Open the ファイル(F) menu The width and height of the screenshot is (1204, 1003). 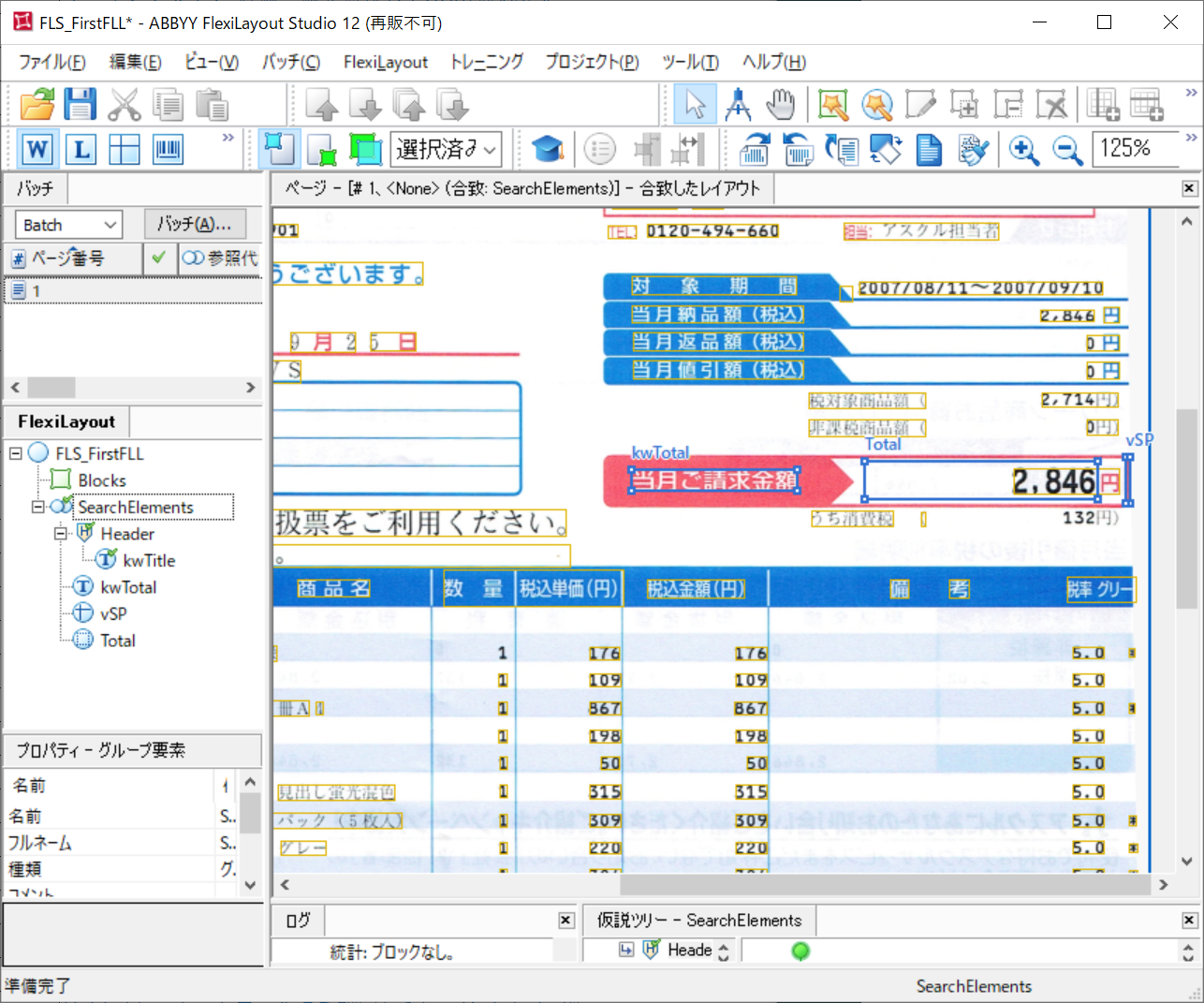[x=52, y=62]
